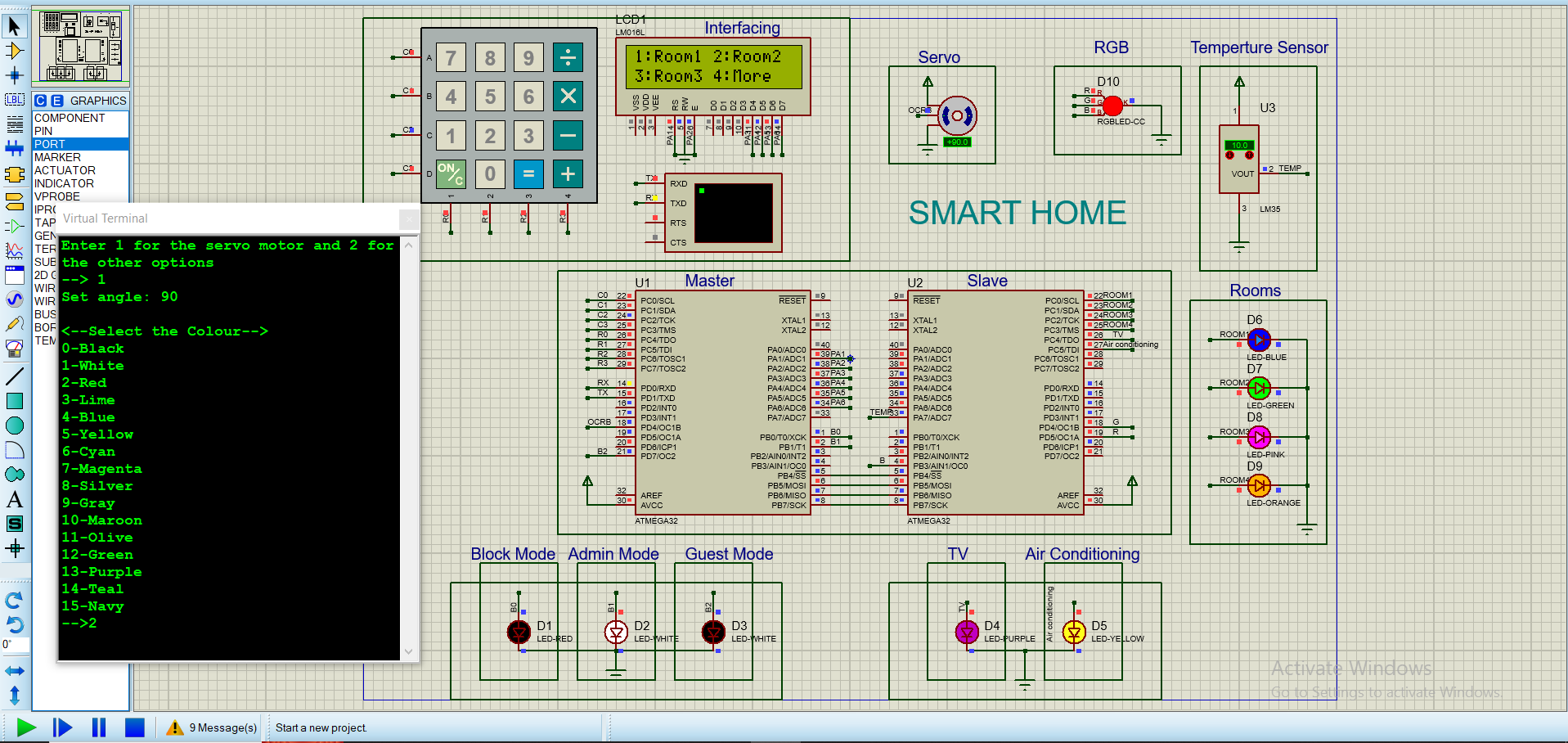Toggle horizontal mirror reflection
Image resolution: width=1568 pixels, height=743 pixels.
pos(15,670)
